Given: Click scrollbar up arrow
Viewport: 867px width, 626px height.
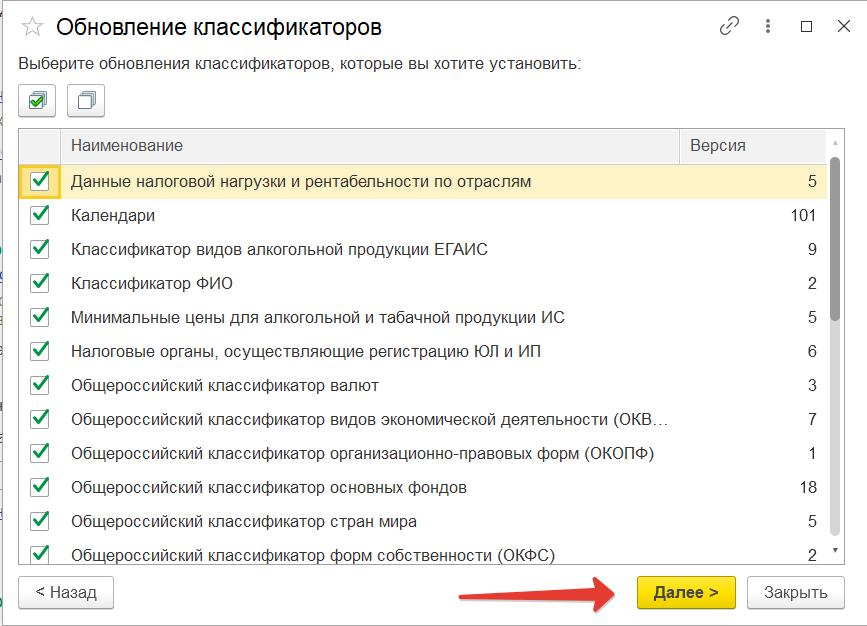Looking at the screenshot, I should pyautogui.click(x=836, y=145).
